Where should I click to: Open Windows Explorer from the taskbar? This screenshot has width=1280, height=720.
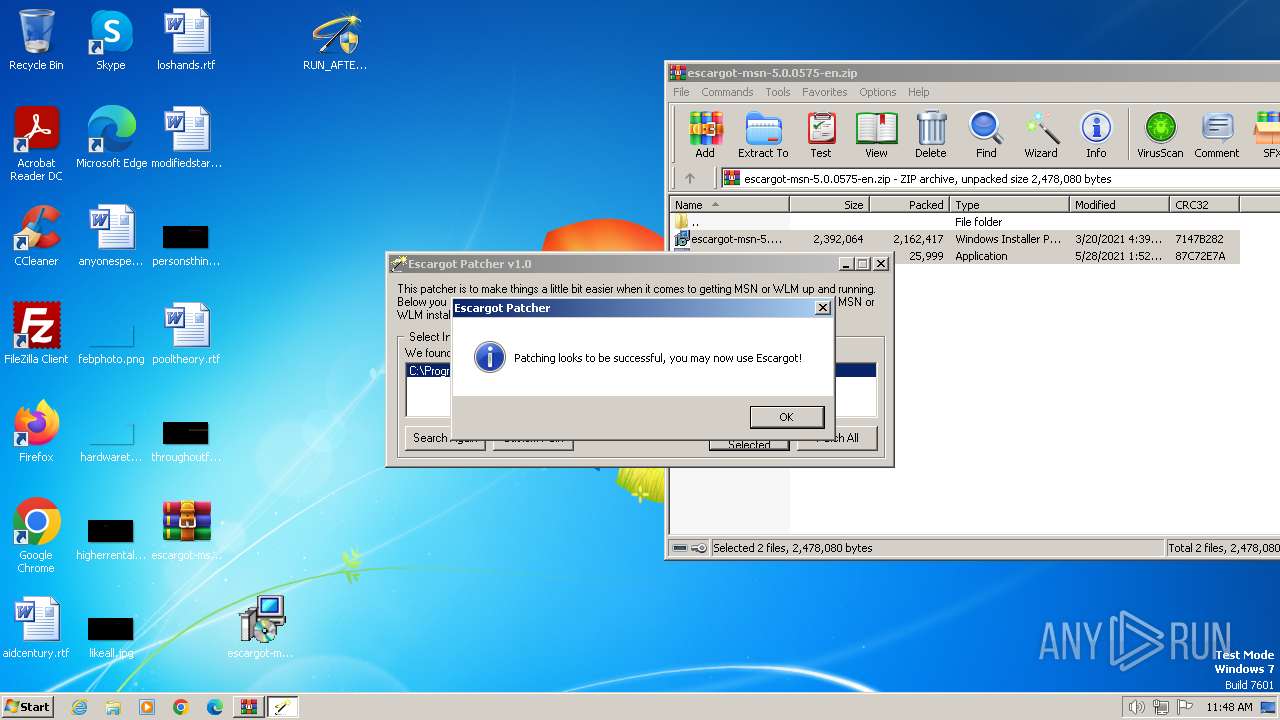click(x=113, y=707)
